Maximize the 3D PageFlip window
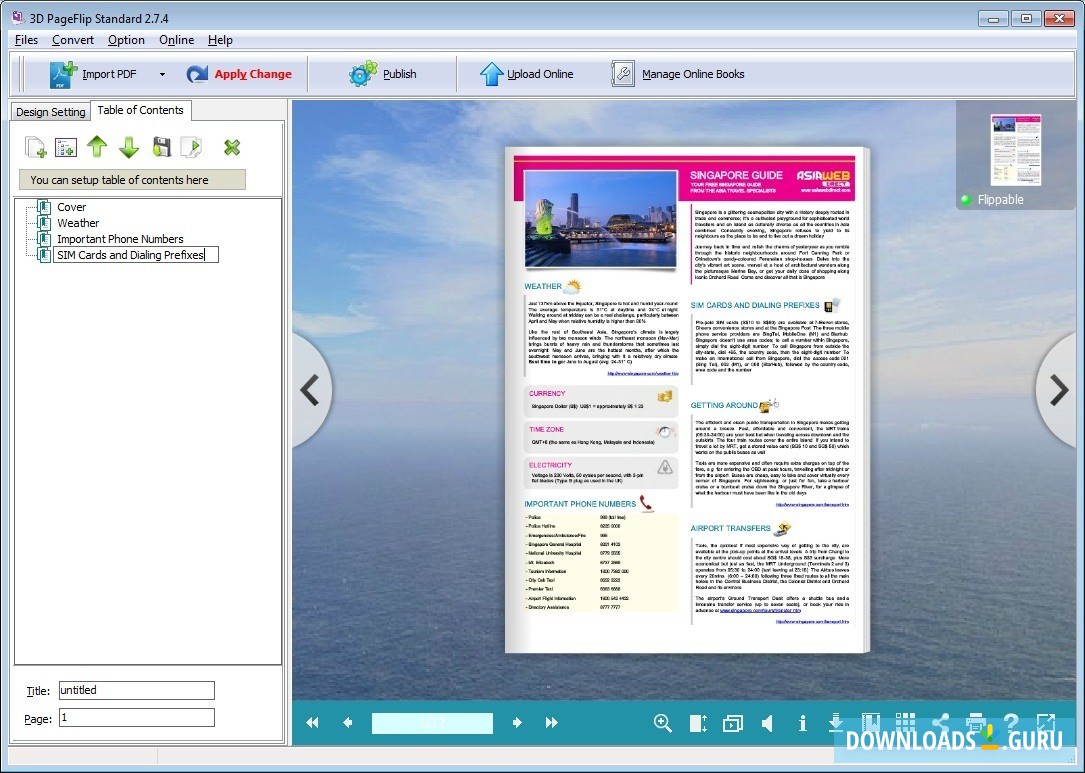1085x773 pixels. [1027, 18]
